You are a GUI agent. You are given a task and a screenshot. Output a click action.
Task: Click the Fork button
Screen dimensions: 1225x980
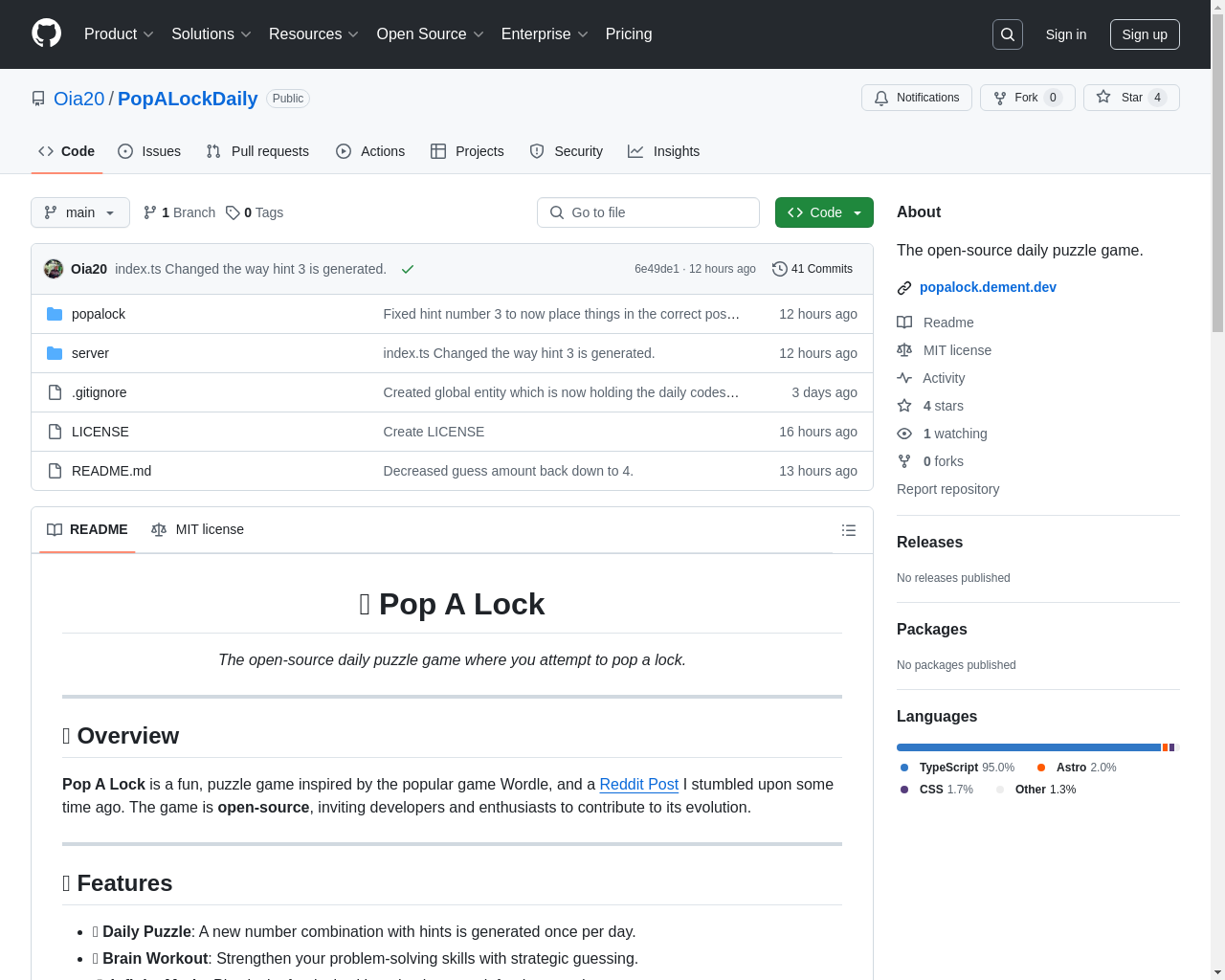[1028, 98]
